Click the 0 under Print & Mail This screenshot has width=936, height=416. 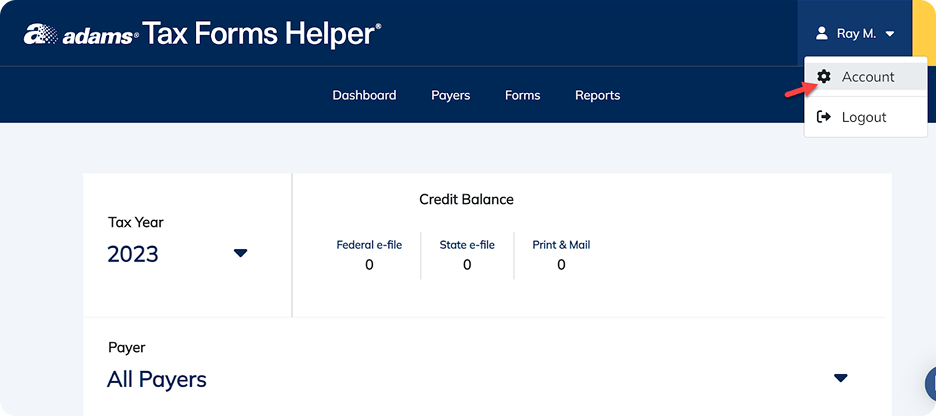(561, 264)
